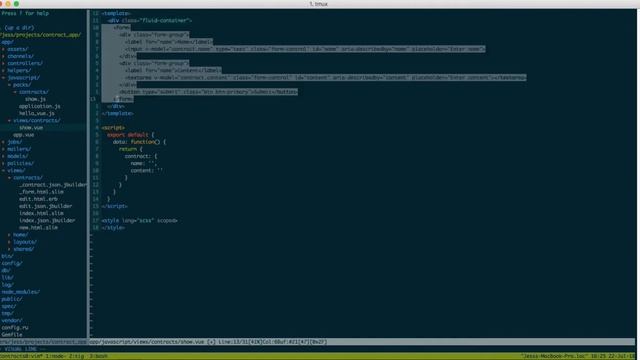The width and height of the screenshot is (640, 360).
Task: Open edit.html.erb file
Action: click(38, 199)
